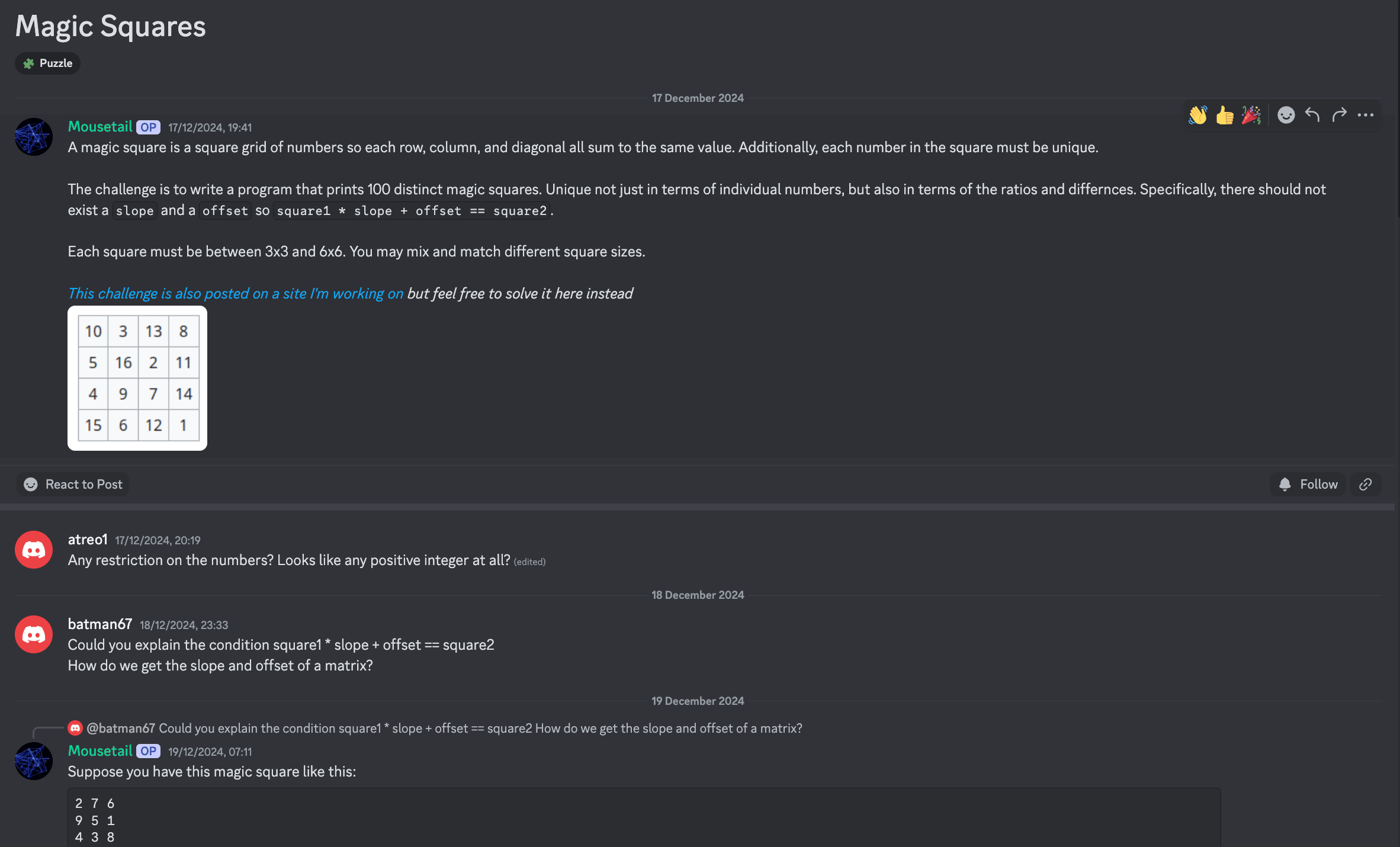
Task: Open Mousetail's profile avatar on first post
Action: click(34, 137)
